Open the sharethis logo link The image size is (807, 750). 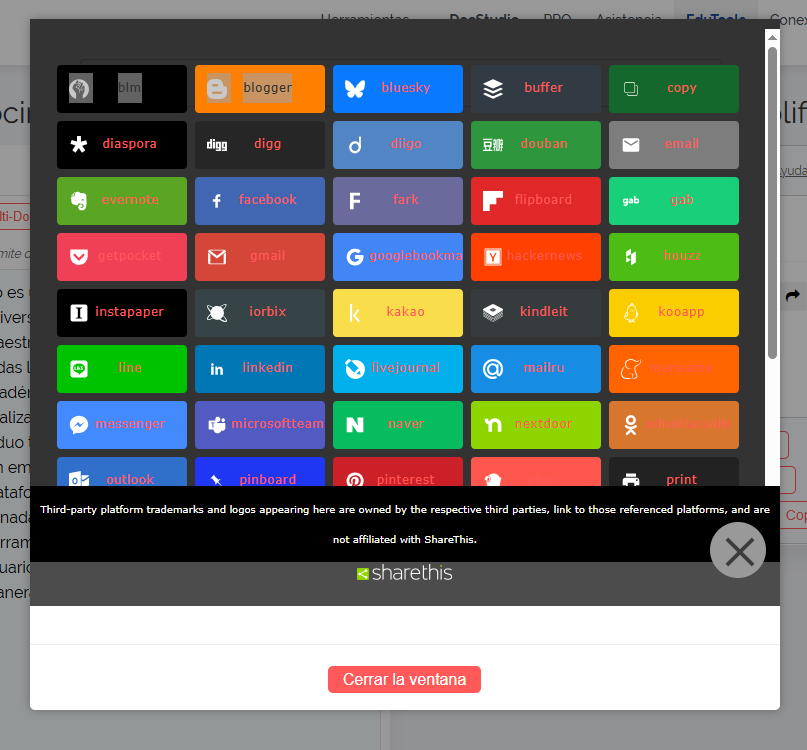coord(405,573)
